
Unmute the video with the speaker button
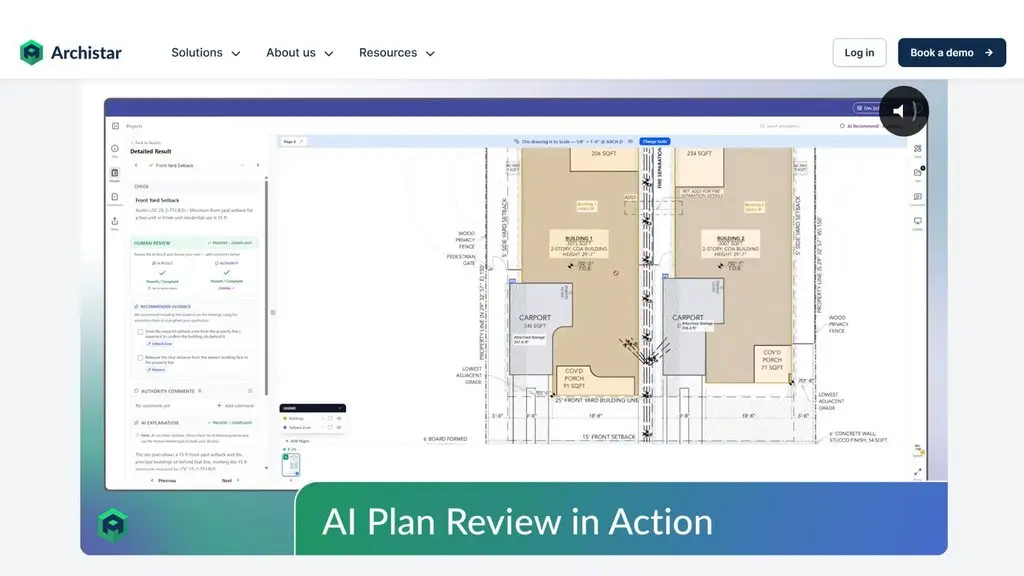click(x=903, y=111)
